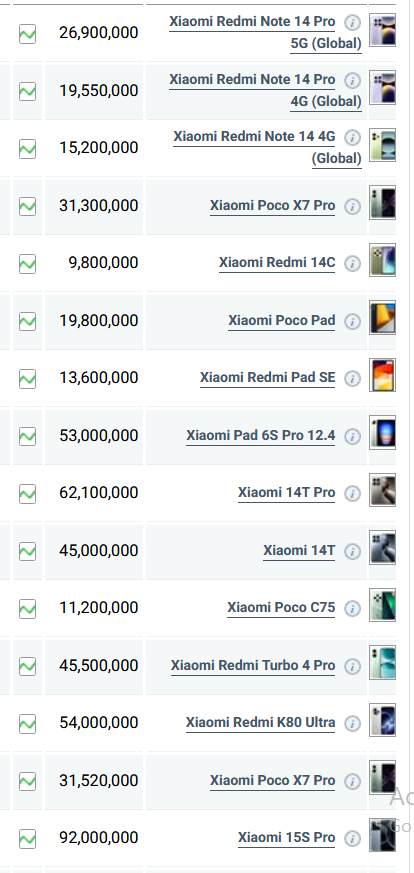Image resolution: width=414 pixels, height=873 pixels.
Task: Click Xiaomi Redmi Note 14 Pro 4G thumbnail
Action: point(383,87)
